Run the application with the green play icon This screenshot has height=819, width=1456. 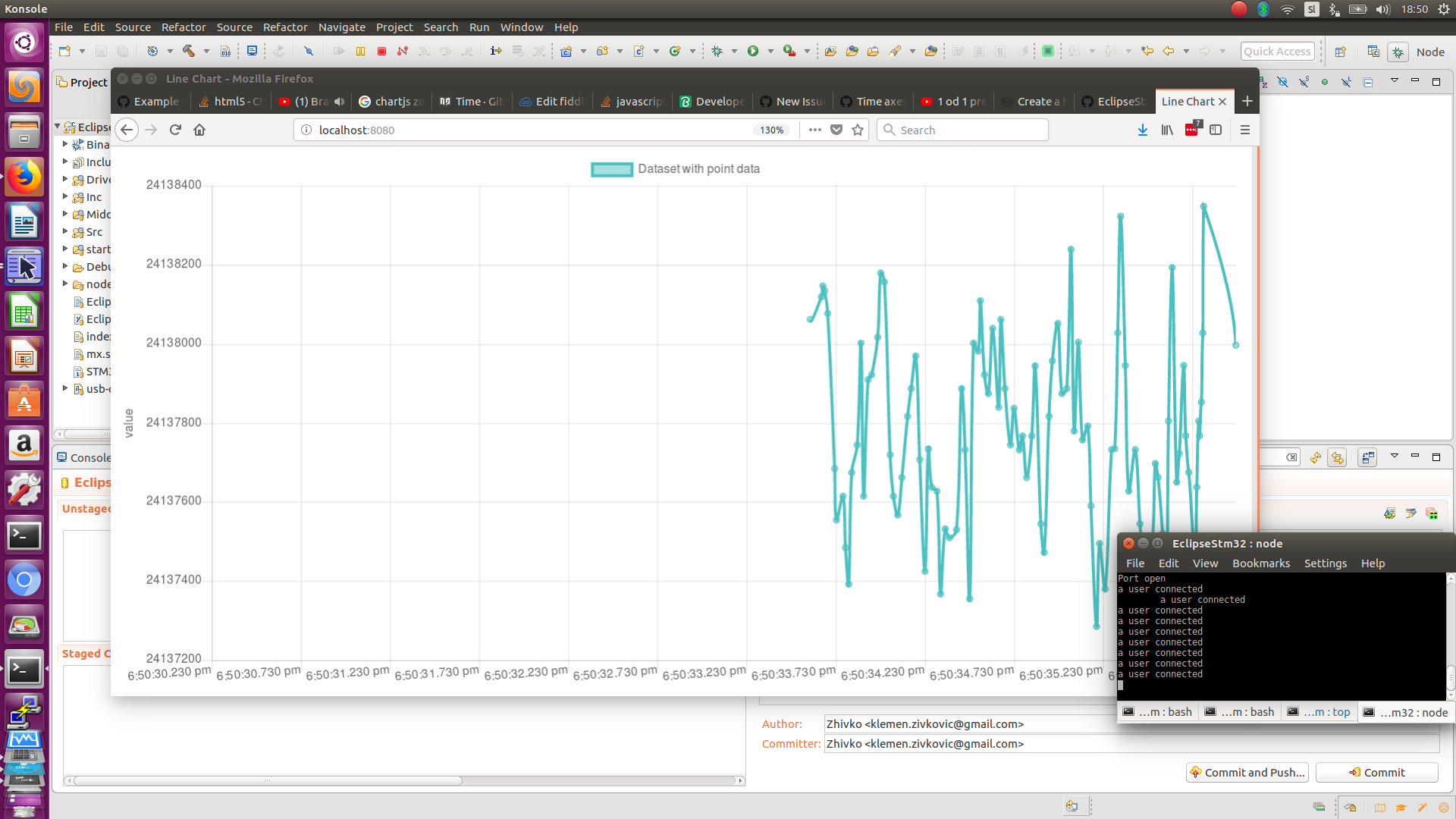(755, 51)
